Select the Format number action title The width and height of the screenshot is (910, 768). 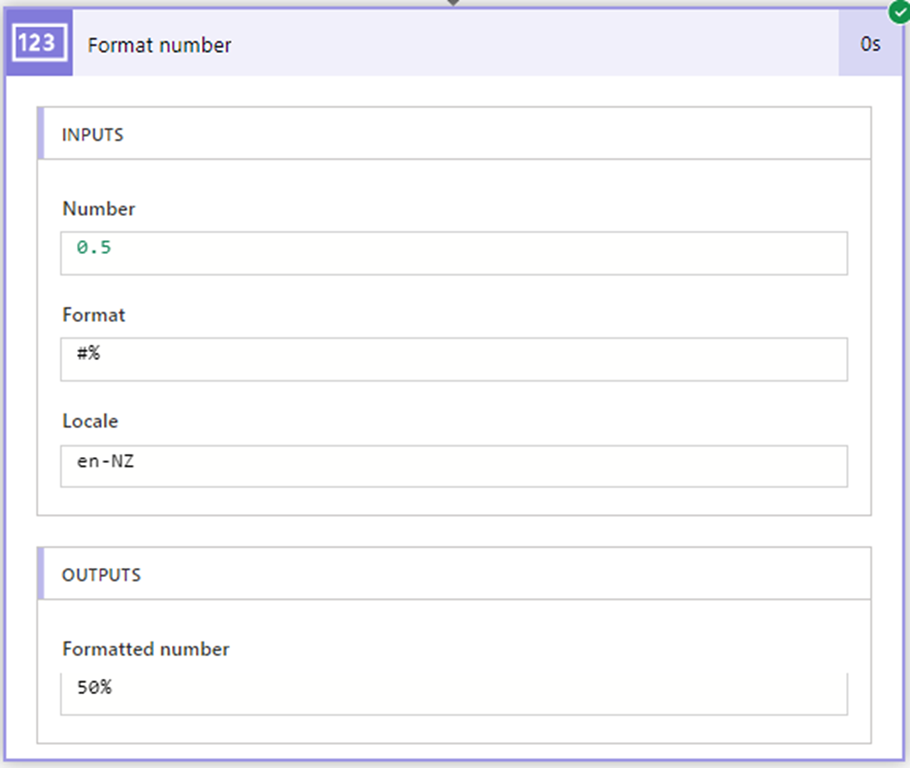tap(160, 45)
